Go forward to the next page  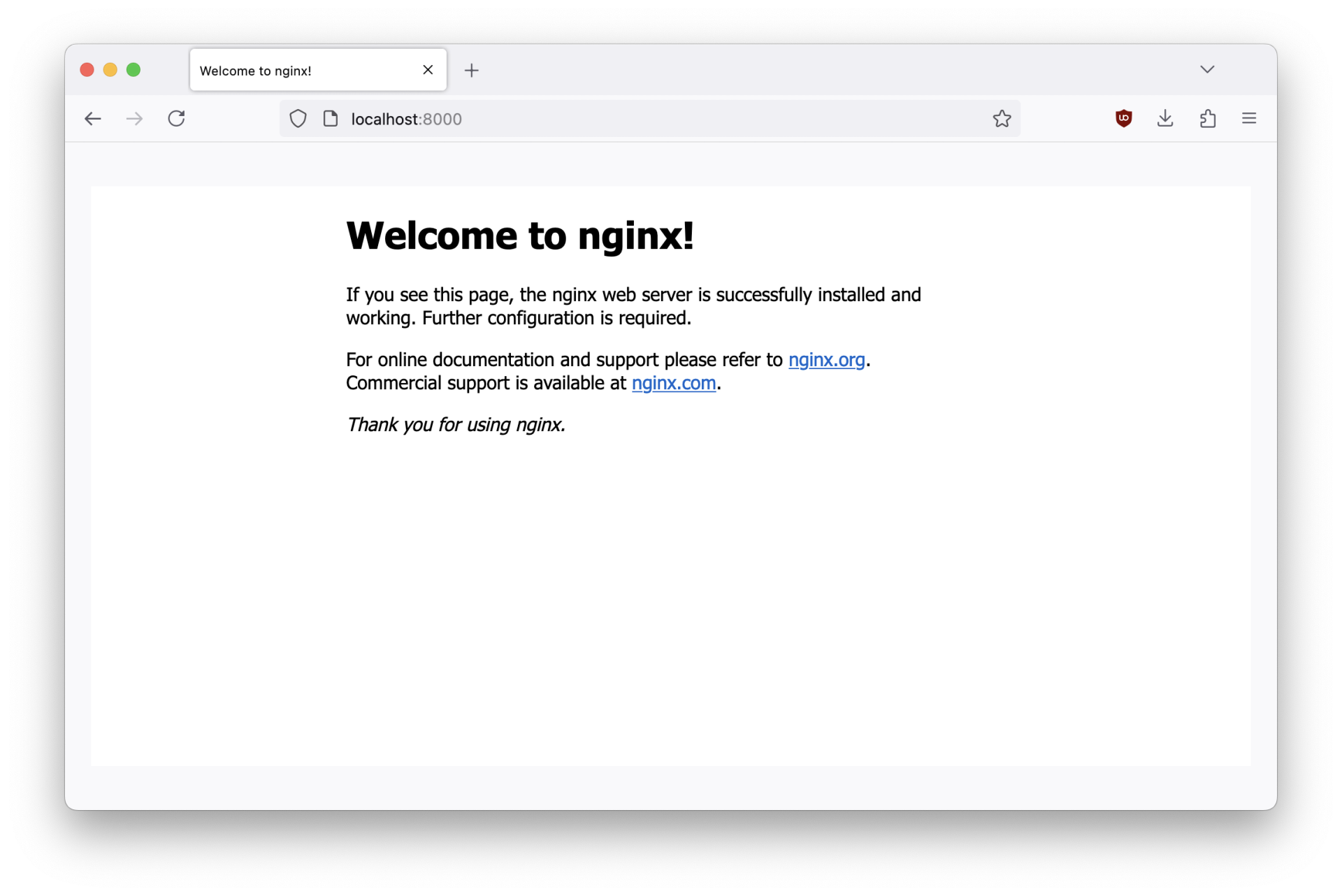(x=134, y=118)
